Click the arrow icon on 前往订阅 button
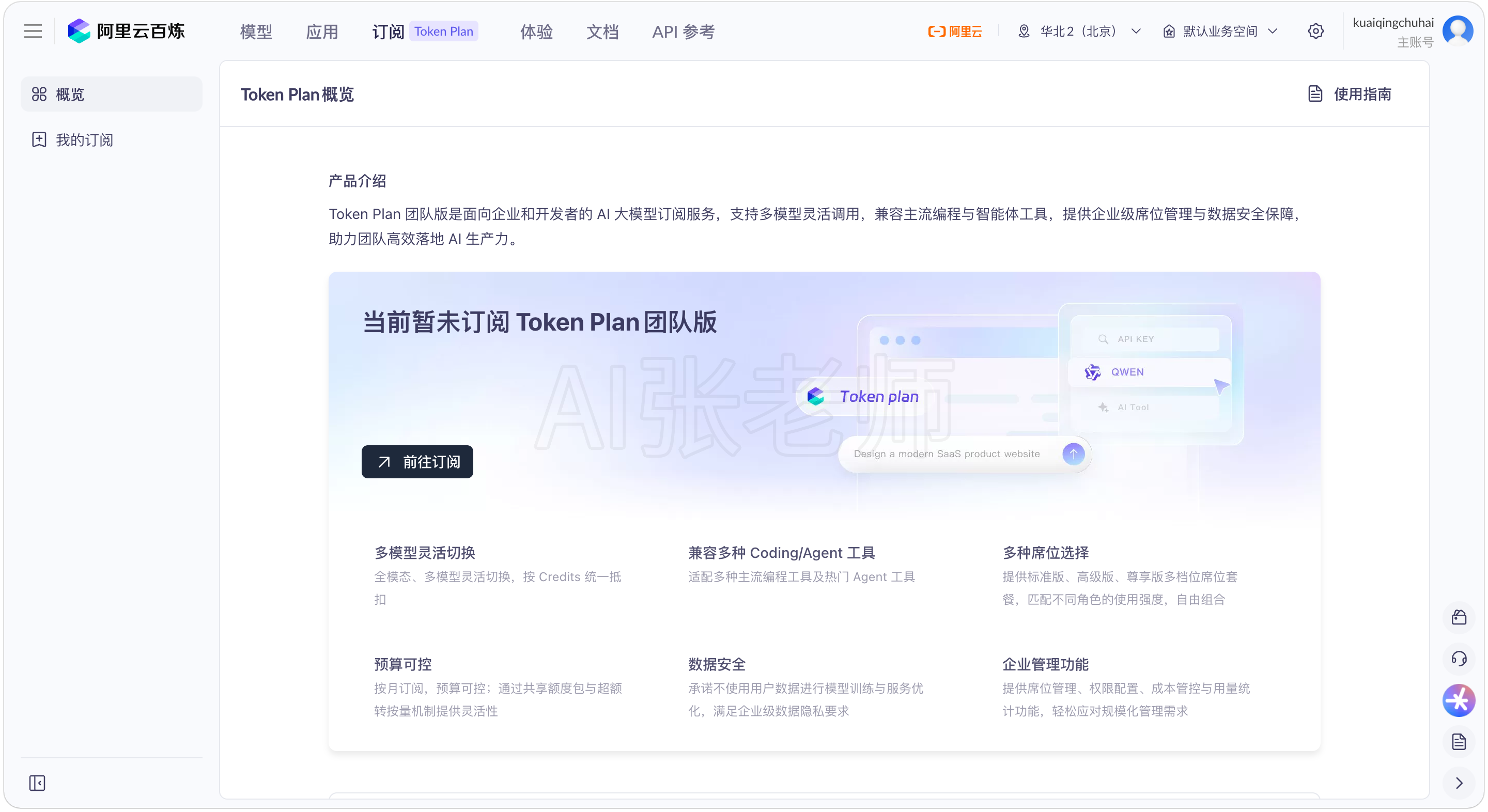1488x812 pixels. coord(384,462)
